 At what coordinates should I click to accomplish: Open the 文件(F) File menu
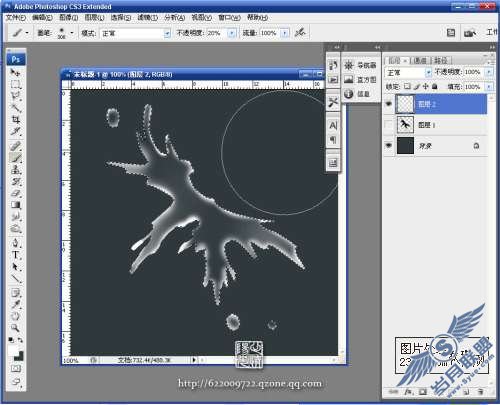click(x=16, y=18)
